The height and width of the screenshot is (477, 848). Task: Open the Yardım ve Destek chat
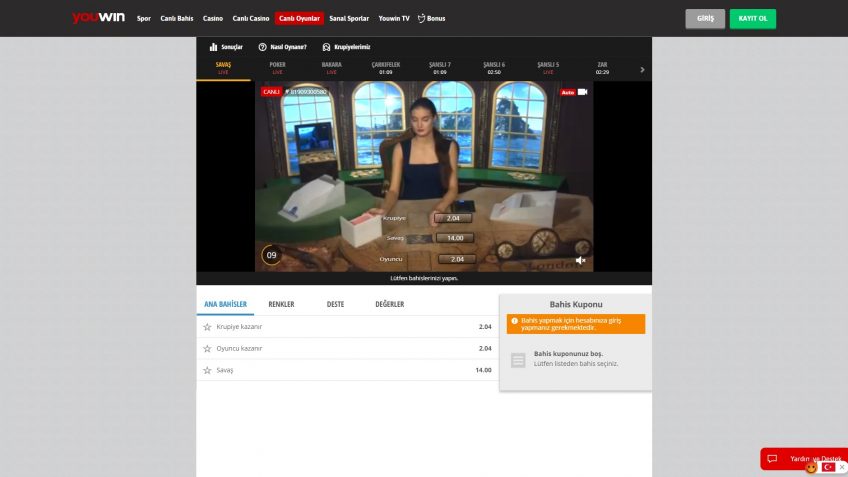804,459
